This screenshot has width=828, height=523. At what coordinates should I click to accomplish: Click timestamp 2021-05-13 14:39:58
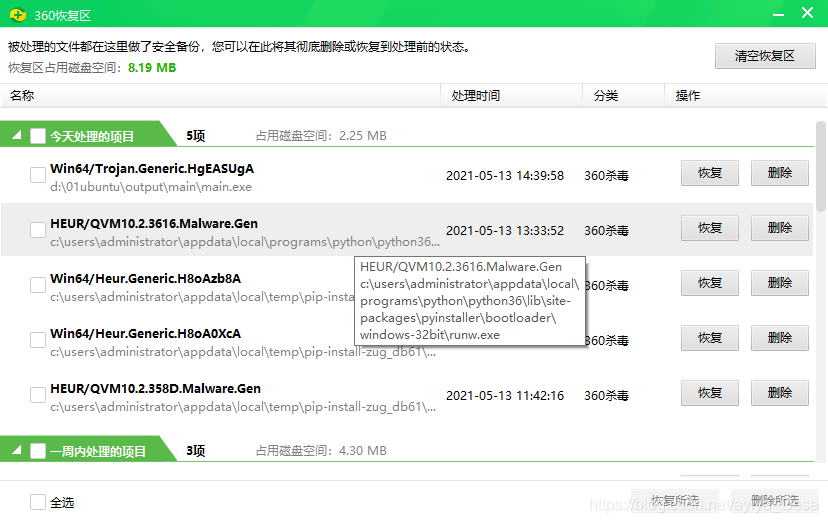[x=505, y=175]
